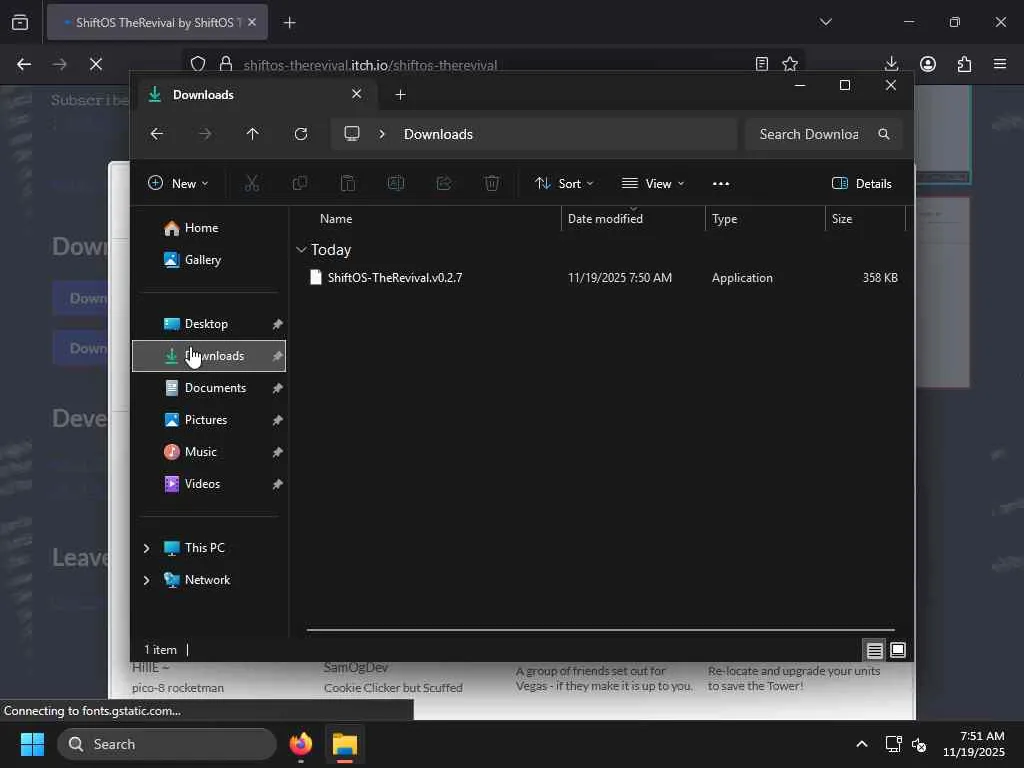Click the pin icon beside Videos
Screen dimensions: 1024x768
(278, 484)
